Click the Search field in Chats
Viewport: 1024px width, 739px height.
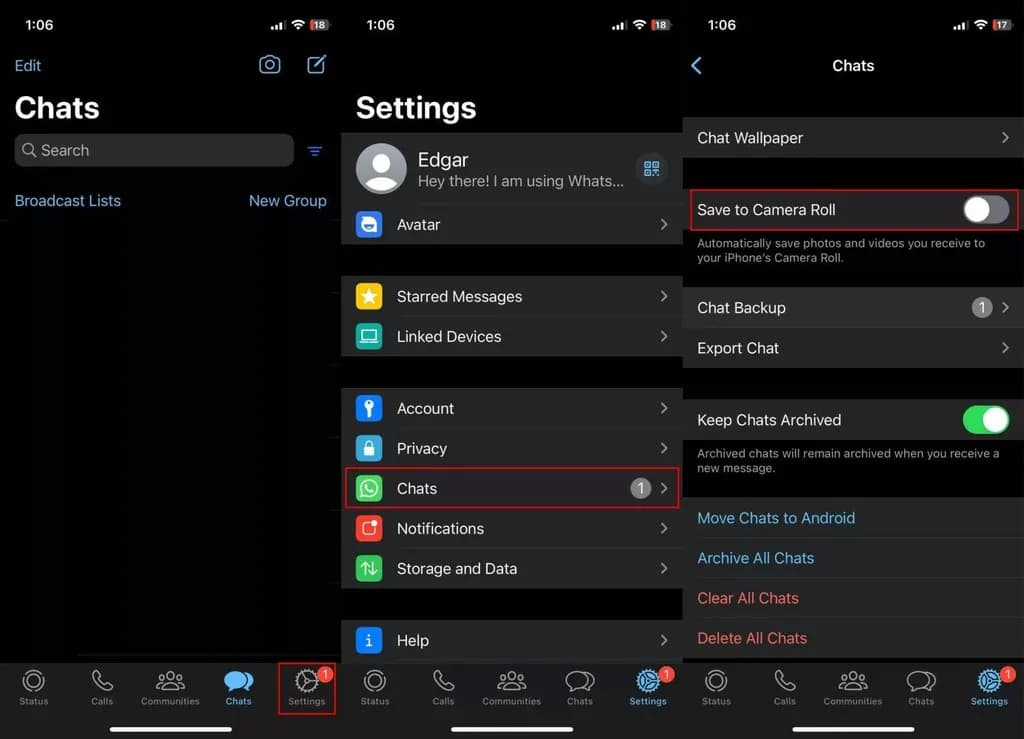(x=154, y=151)
